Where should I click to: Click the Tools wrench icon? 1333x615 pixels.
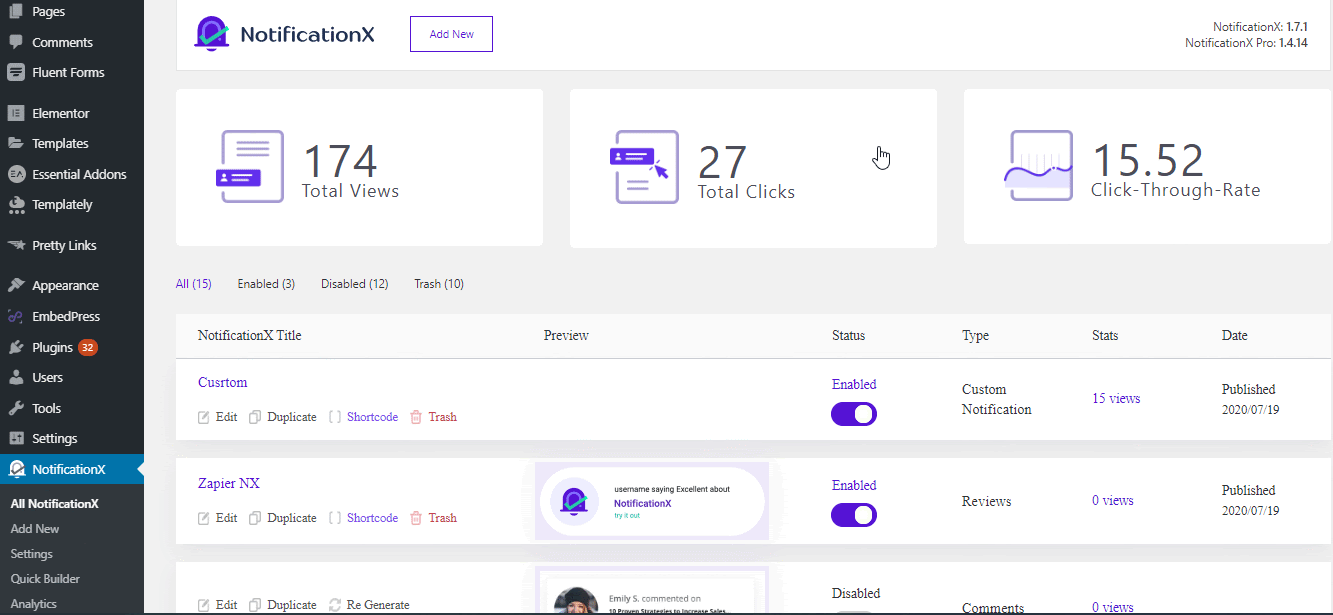pyautogui.click(x=16, y=408)
